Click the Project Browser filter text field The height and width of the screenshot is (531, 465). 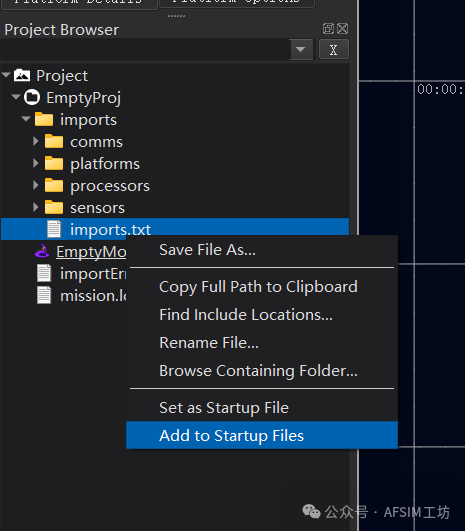pos(145,50)
